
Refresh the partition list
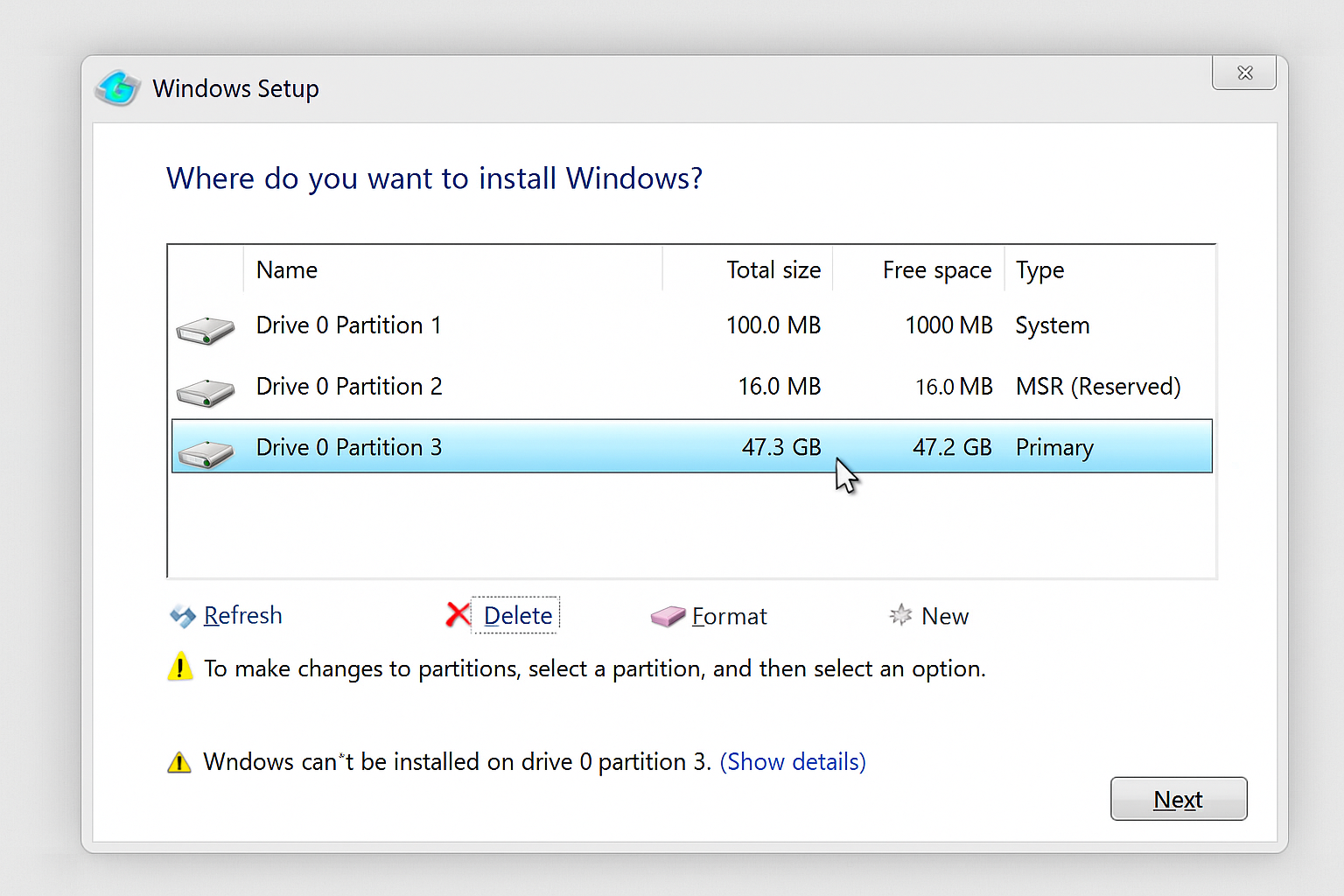click(242, 615)
